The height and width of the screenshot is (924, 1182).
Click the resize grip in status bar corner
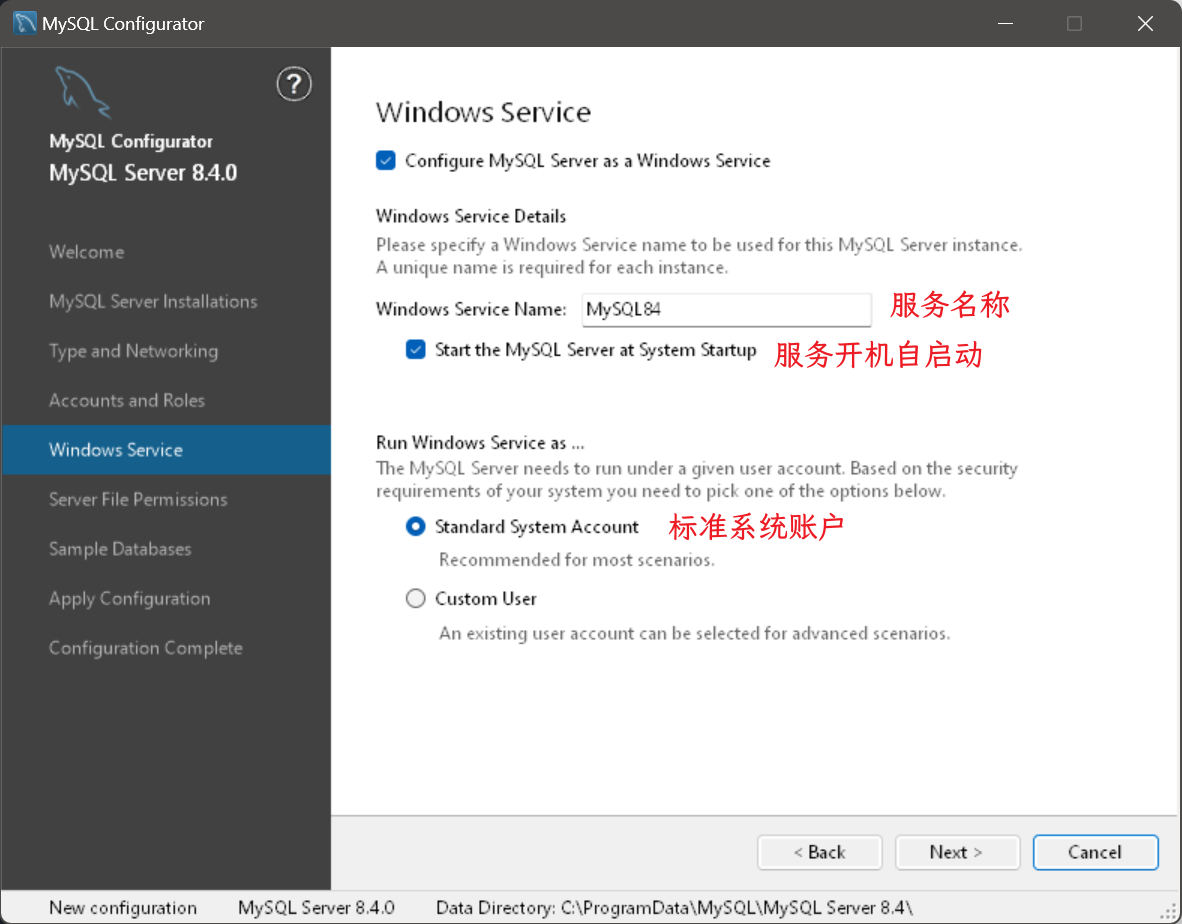tap(1168, 912)
